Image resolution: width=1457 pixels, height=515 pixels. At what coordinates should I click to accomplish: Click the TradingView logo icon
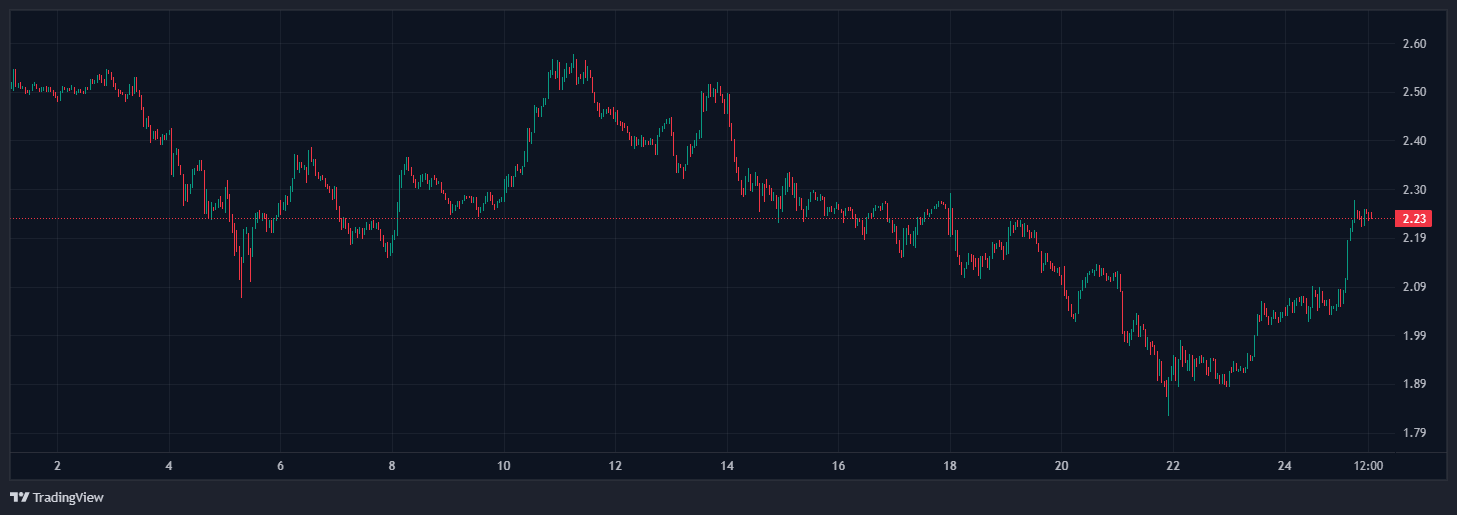[x=19, y=497]
